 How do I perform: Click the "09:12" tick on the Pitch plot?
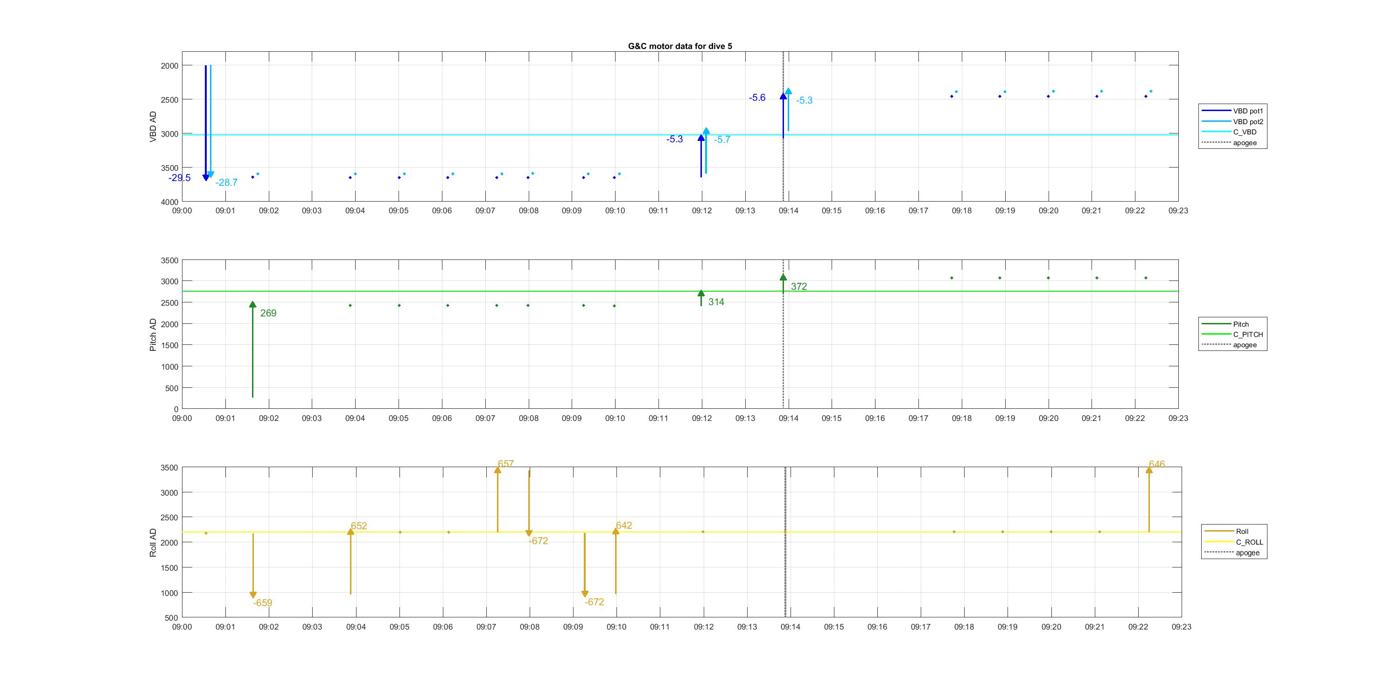tap(702, 418)
